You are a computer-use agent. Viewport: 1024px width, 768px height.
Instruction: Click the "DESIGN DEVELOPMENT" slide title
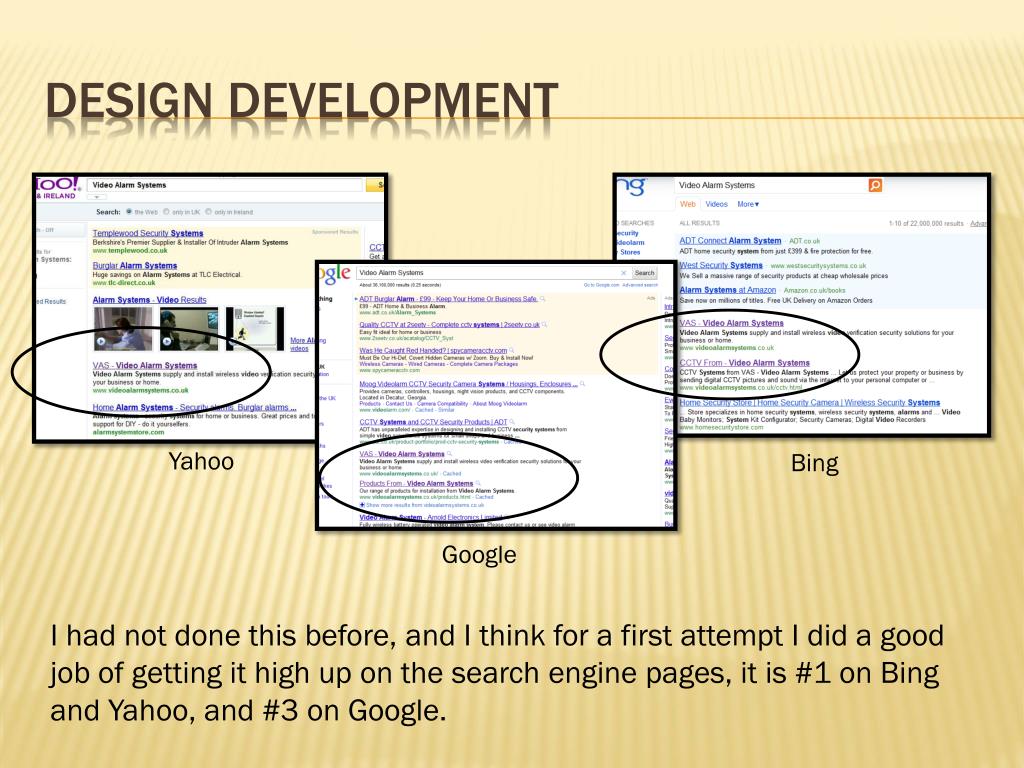[x=302, y=101]
